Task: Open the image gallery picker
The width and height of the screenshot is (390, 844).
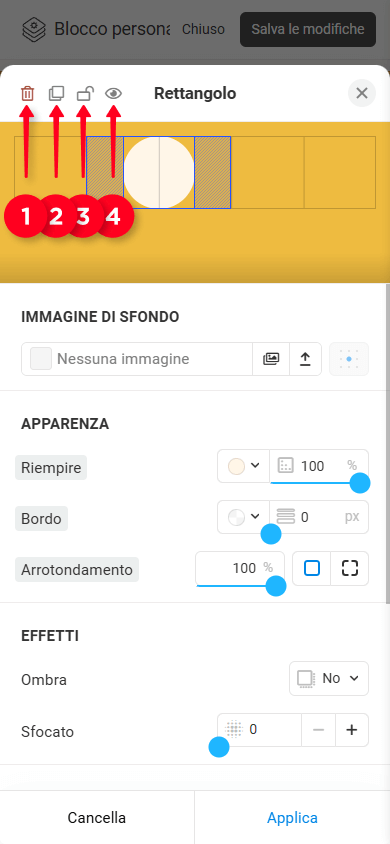Action: tap(271, 359)
